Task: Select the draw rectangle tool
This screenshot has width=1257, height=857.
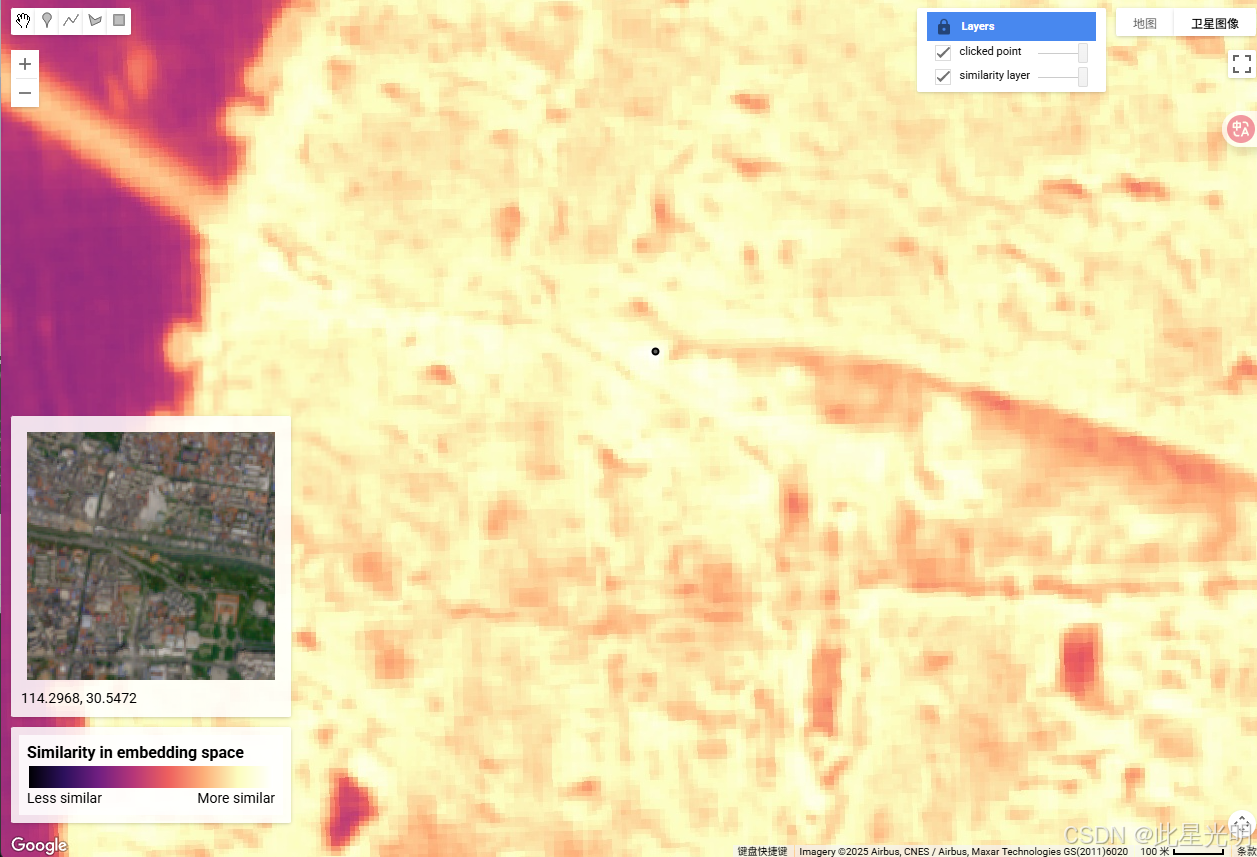Action: (x=119, y=21)
